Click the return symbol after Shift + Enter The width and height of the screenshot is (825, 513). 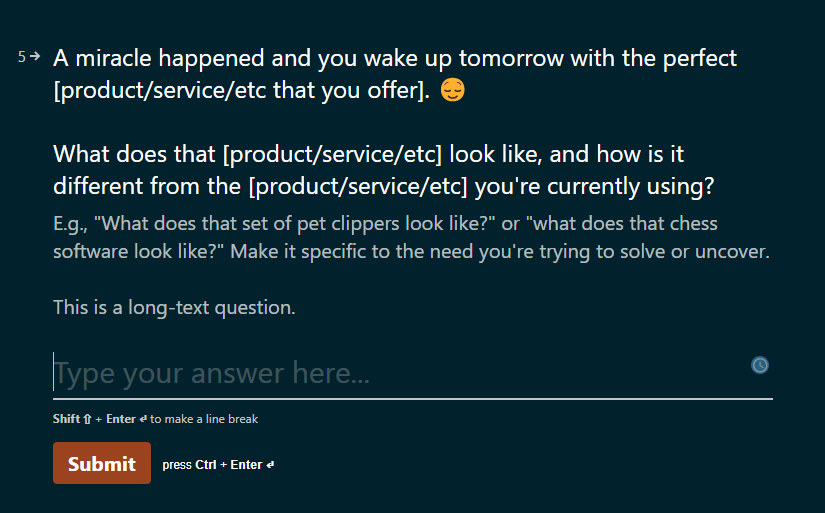143,419
